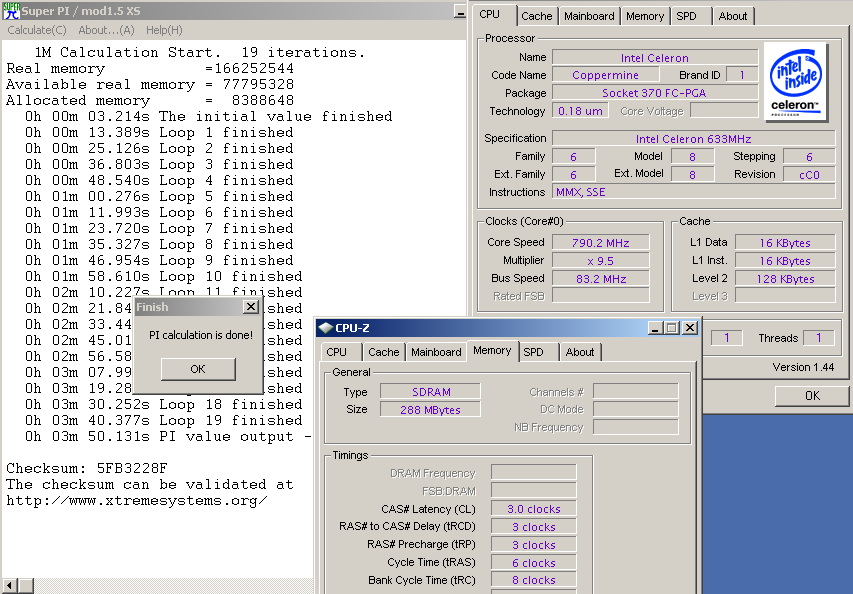This screenshot has width=853, height=594.
Task: Click the CAS# Latency value 3.0 clocks
Action: pos(534,509)
